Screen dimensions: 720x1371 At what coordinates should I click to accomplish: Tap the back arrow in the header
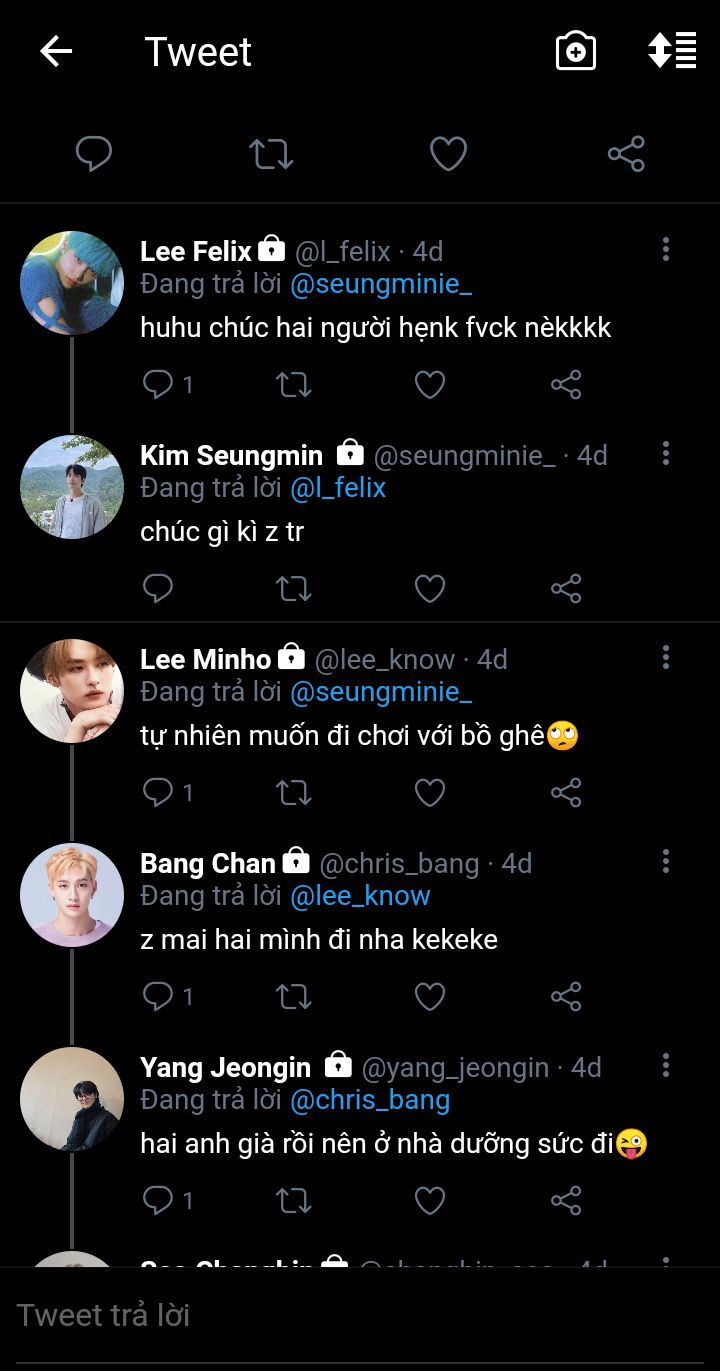pos(56,52)
